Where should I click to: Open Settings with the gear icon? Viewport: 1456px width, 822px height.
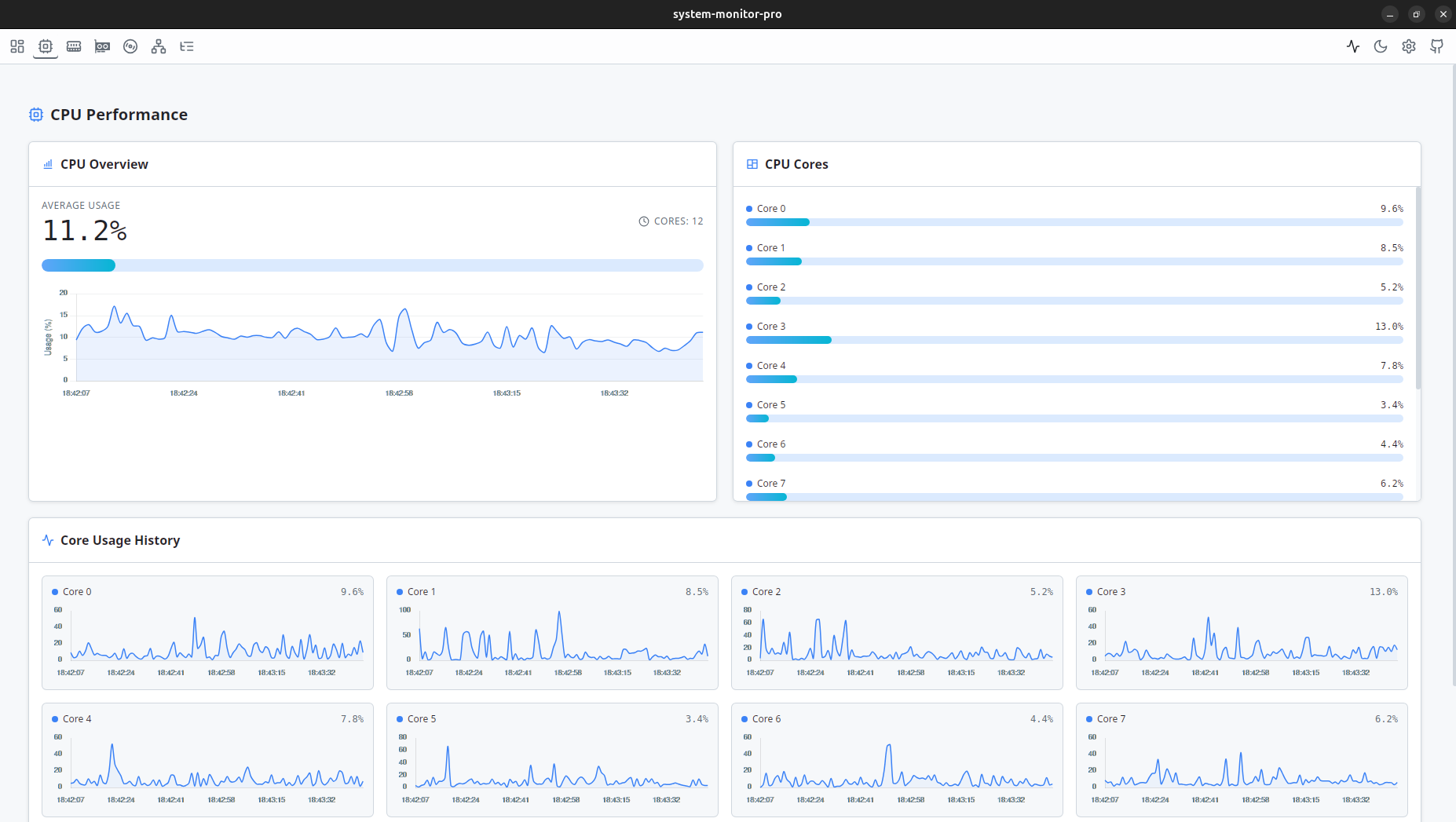tap(1408, 46)
